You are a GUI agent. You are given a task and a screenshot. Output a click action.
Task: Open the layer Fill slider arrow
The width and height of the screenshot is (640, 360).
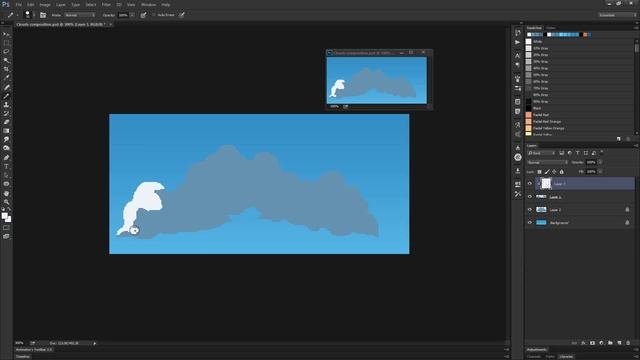pos(600,172)
